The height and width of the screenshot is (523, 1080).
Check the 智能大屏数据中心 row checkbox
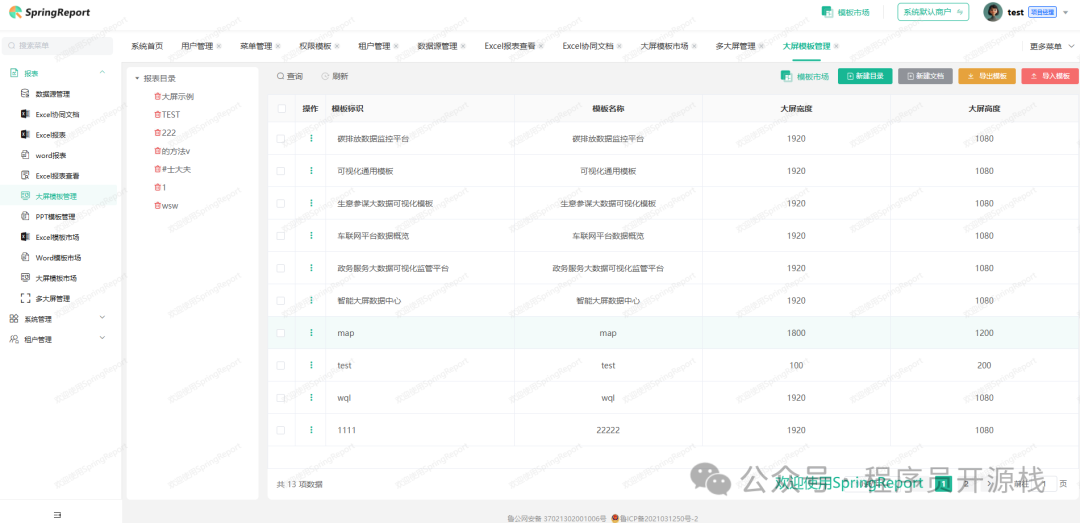coord(281,300)
